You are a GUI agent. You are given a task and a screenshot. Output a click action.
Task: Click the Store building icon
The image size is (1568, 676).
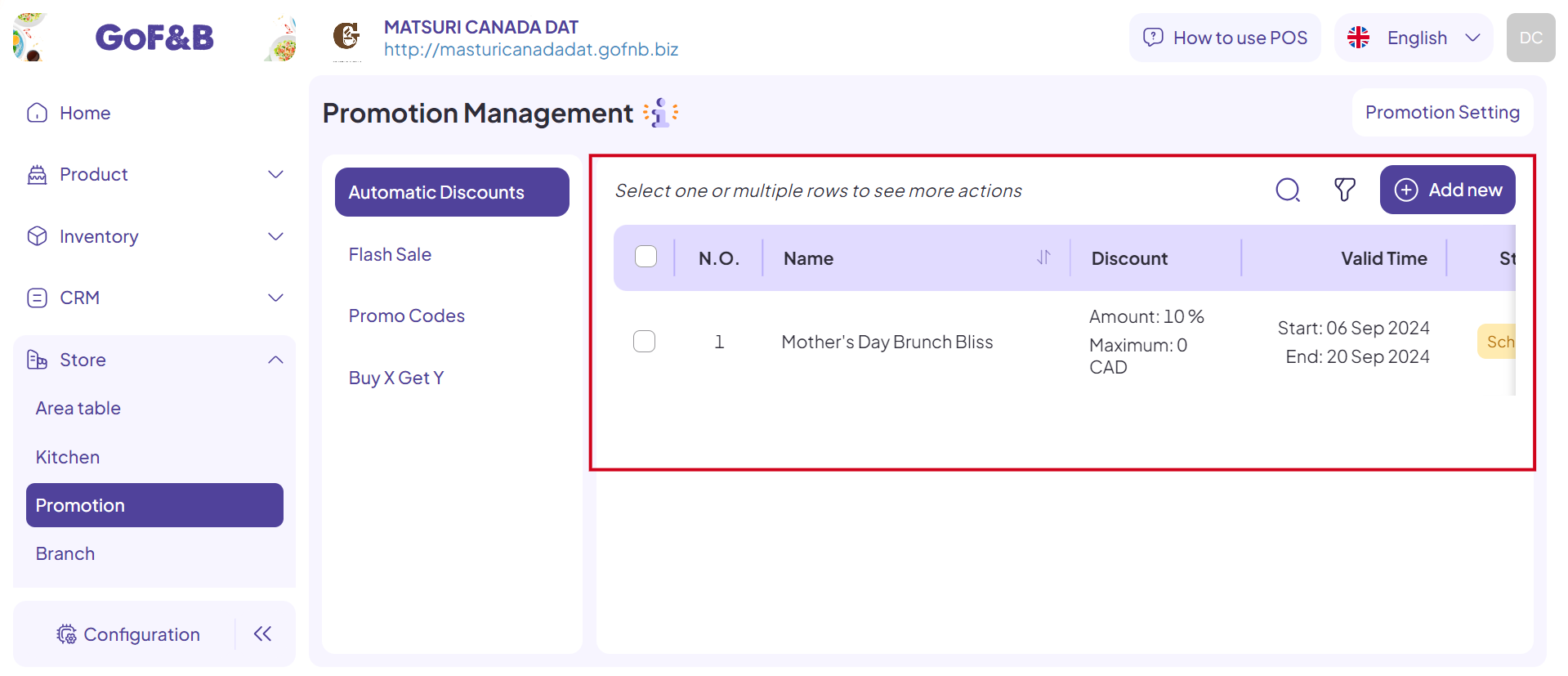click(x=38, y=360)
